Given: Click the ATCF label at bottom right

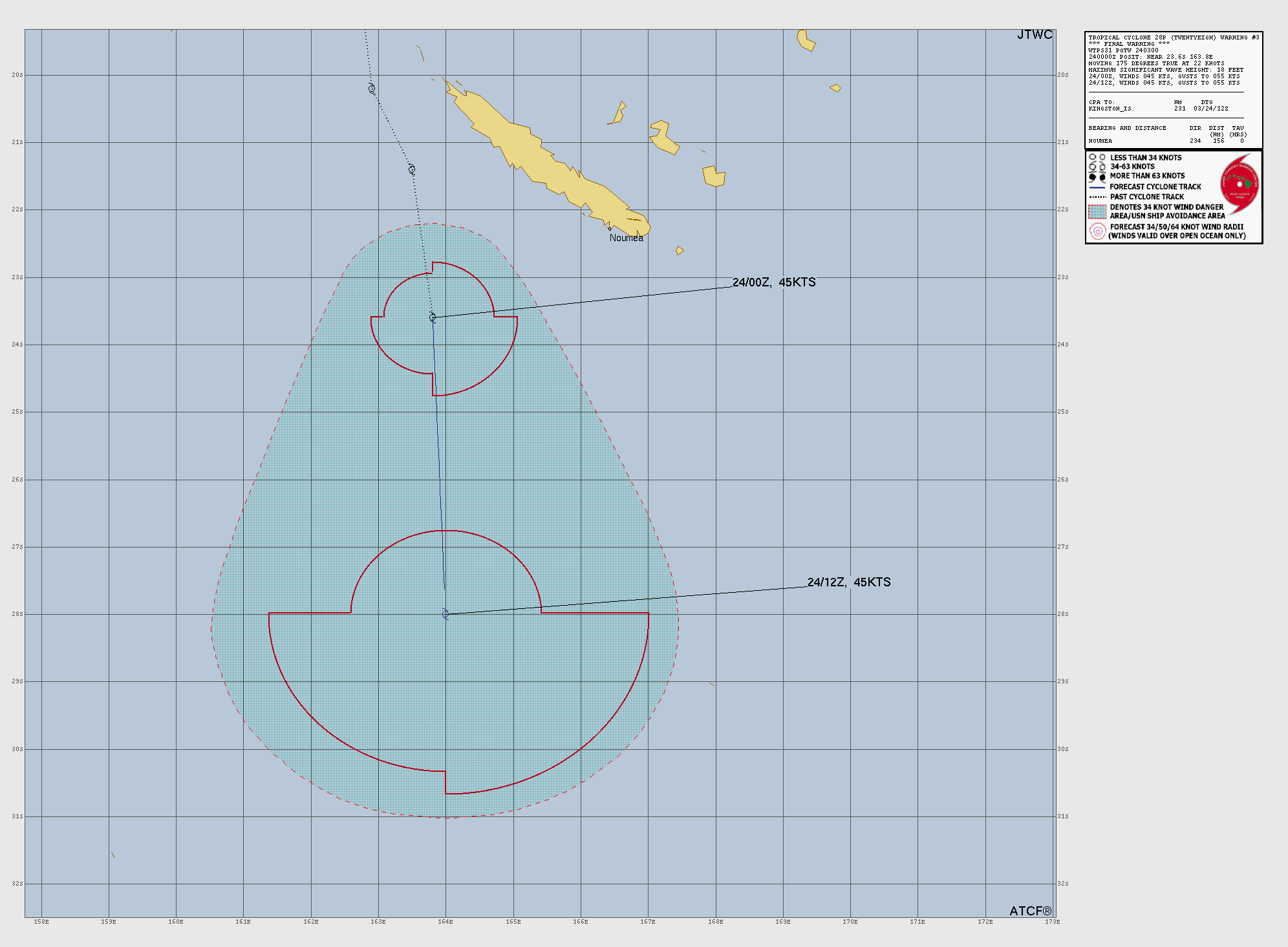Looking at the screenshot, I should [x=1030, y=911].
